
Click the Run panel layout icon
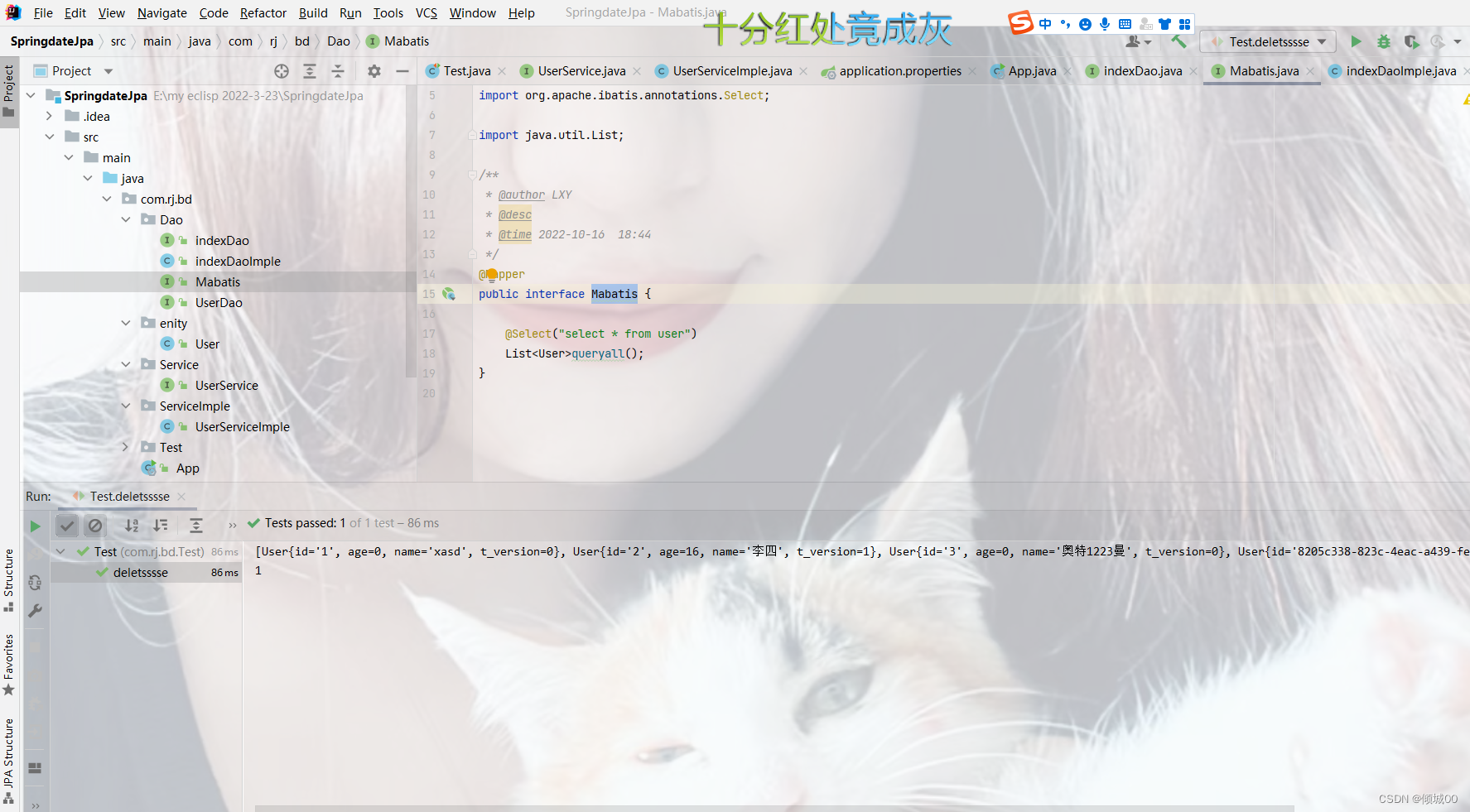35,767
